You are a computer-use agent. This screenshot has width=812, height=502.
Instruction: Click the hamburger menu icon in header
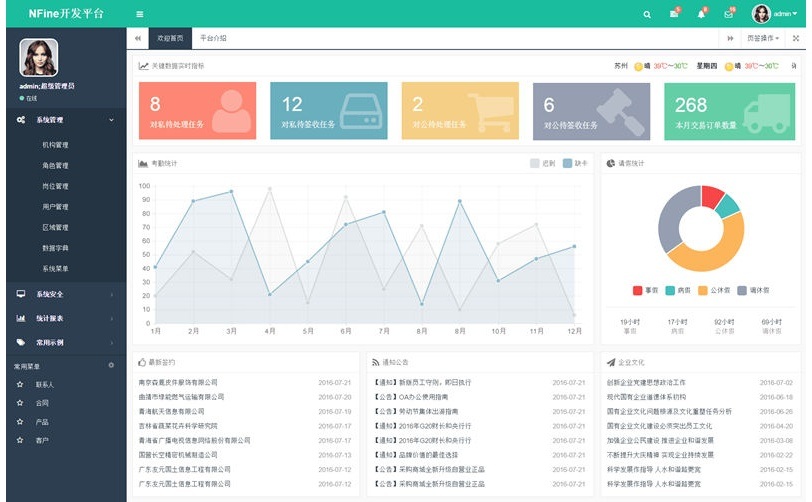(x=139, y=14)
